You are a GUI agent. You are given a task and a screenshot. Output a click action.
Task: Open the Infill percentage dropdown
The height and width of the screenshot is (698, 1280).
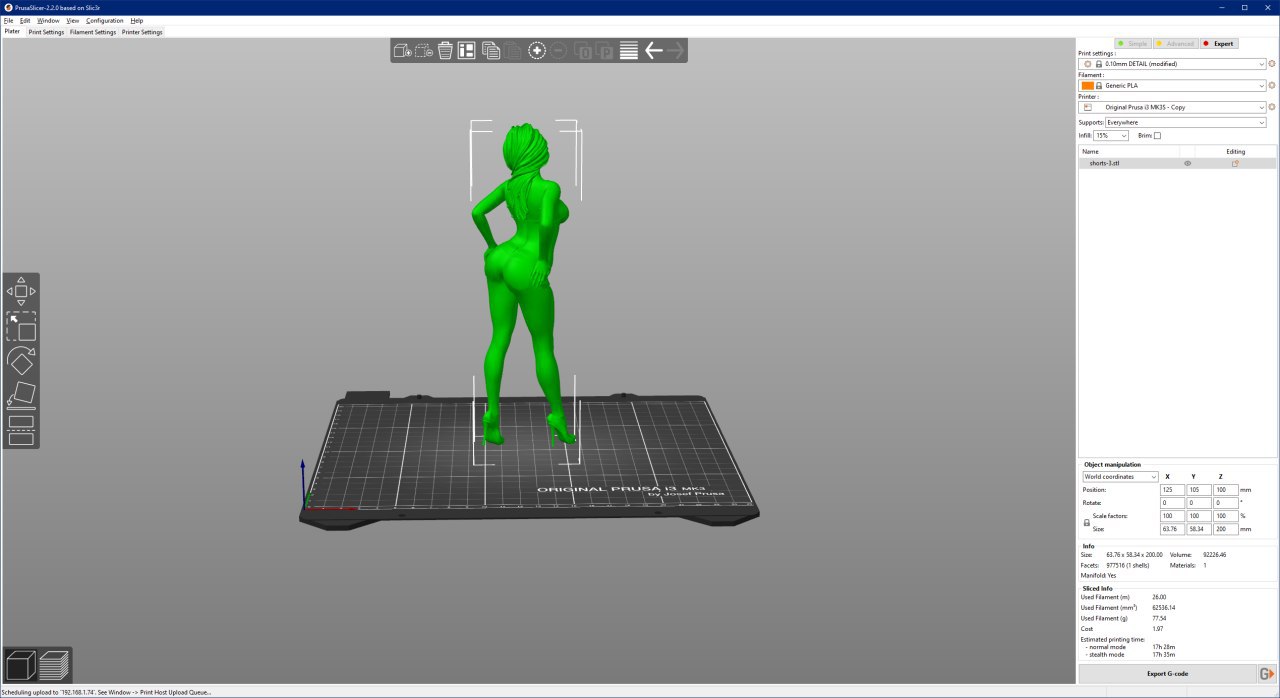[x=1111, y=135]
